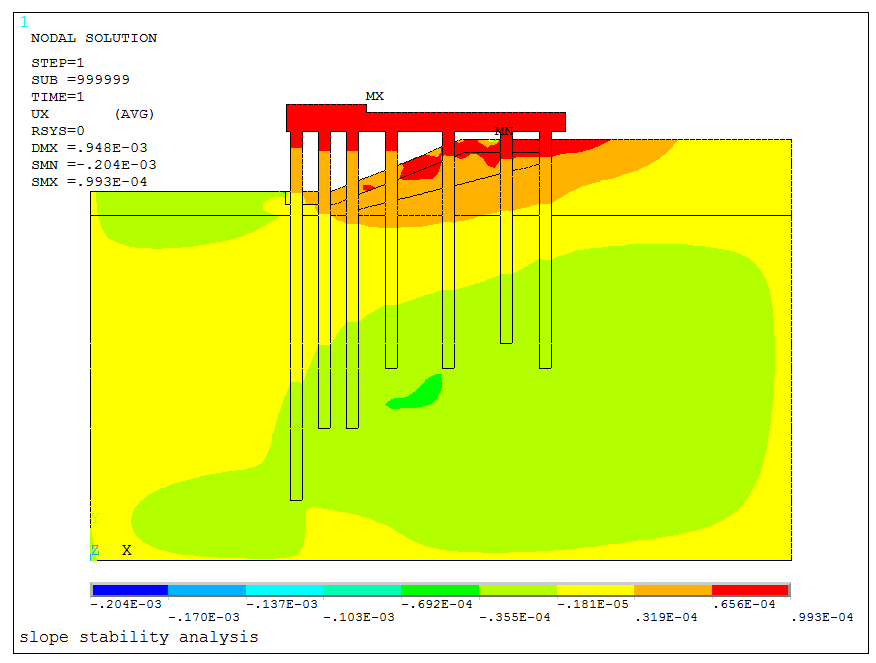876x663 pixels.
Task: Select the SMX =.993E-04 text line
Action: coord(89,182)
